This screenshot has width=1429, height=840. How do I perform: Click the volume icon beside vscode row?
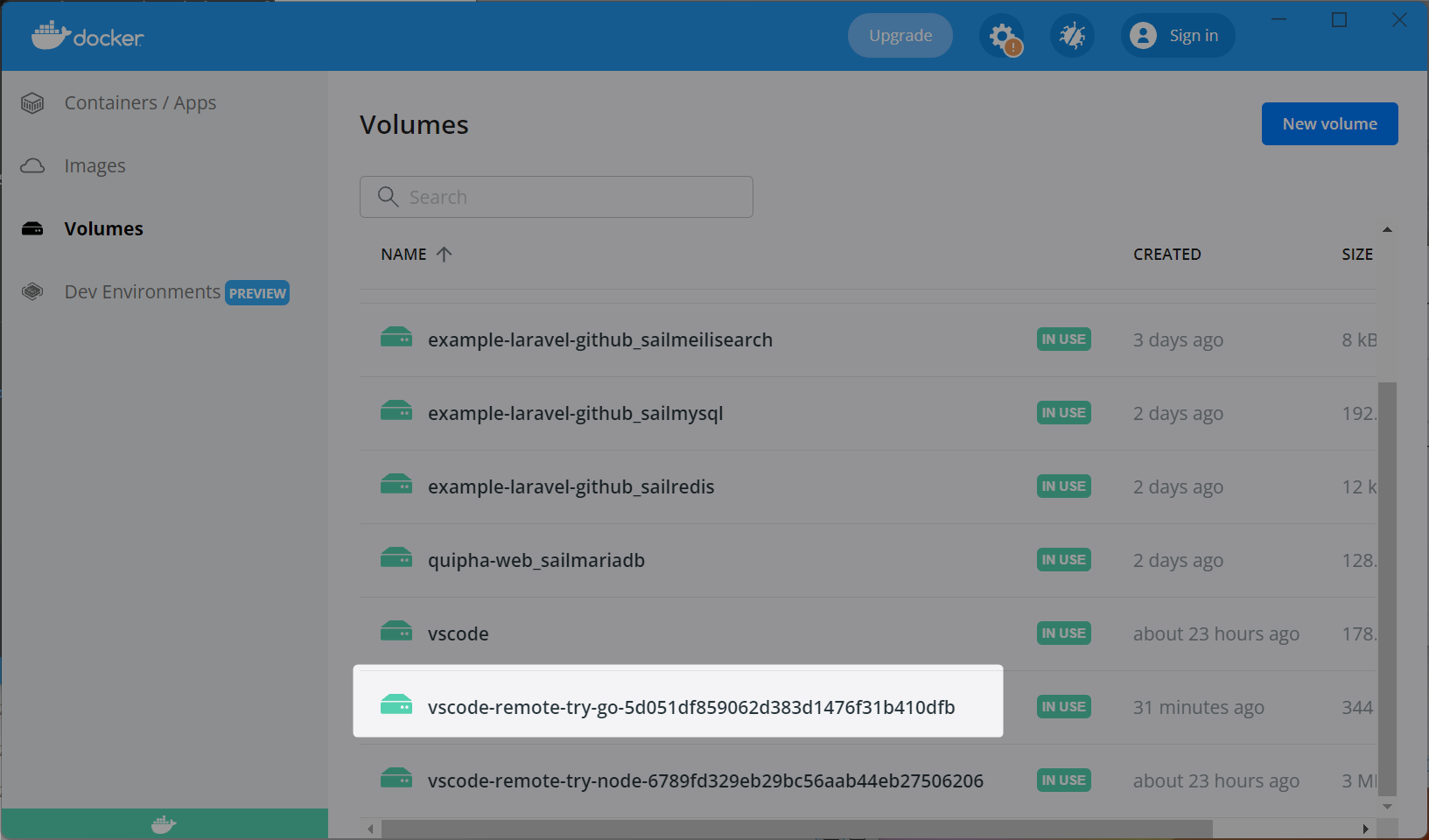point(396,631)
